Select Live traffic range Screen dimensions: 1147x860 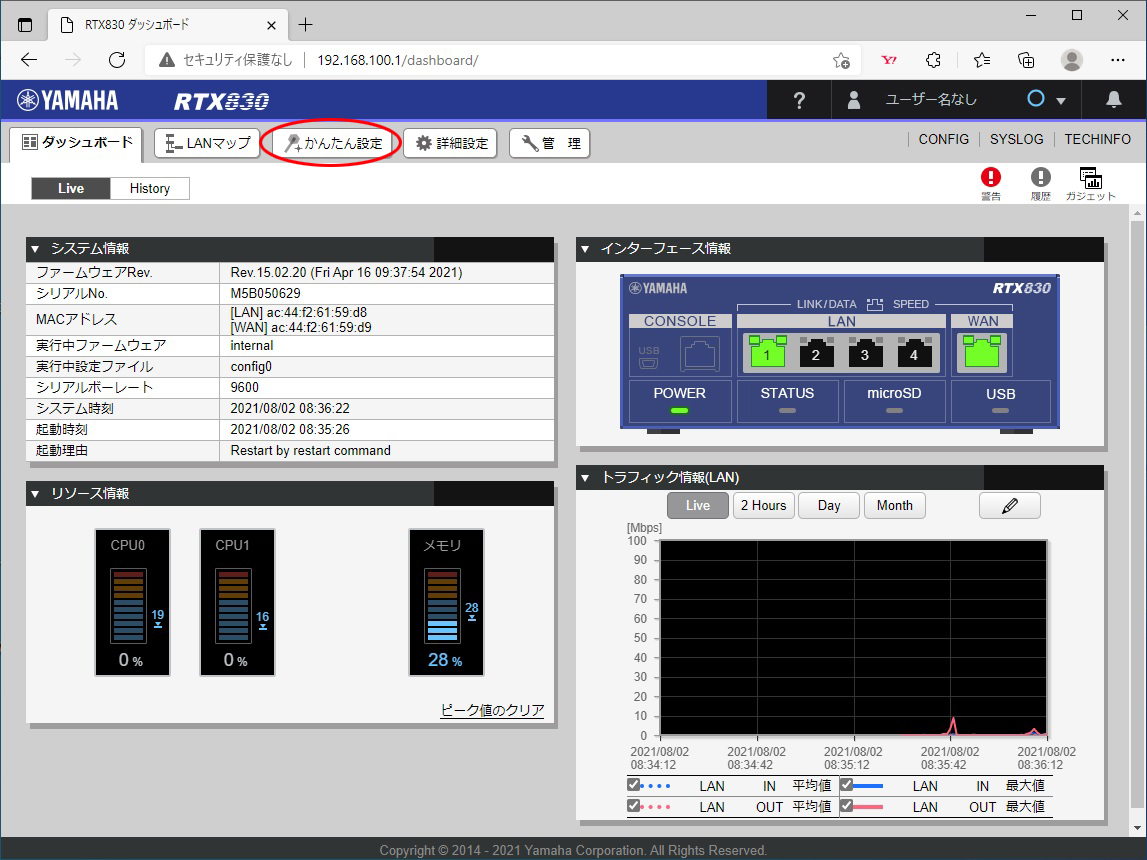698,505
